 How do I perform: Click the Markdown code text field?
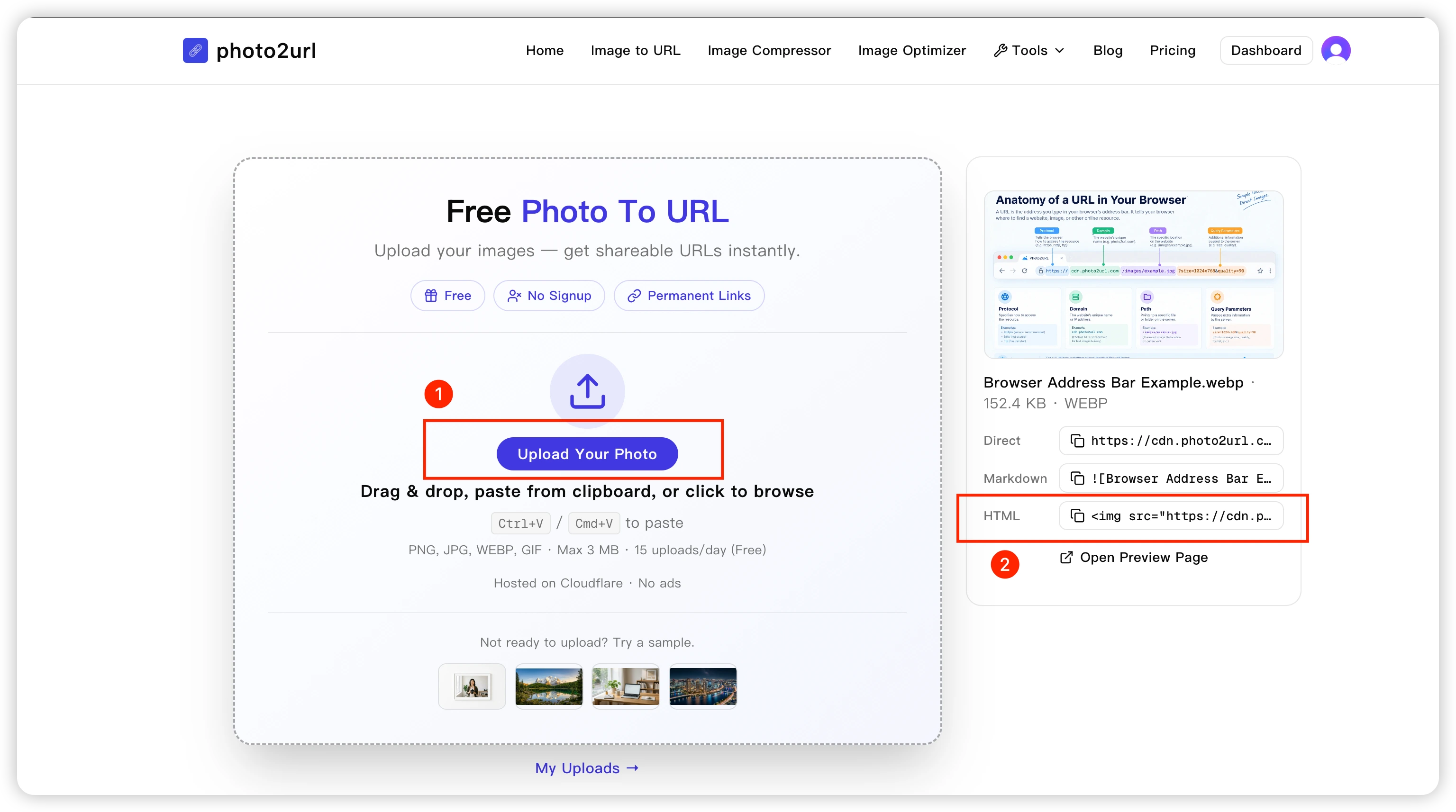(1171, 478)
